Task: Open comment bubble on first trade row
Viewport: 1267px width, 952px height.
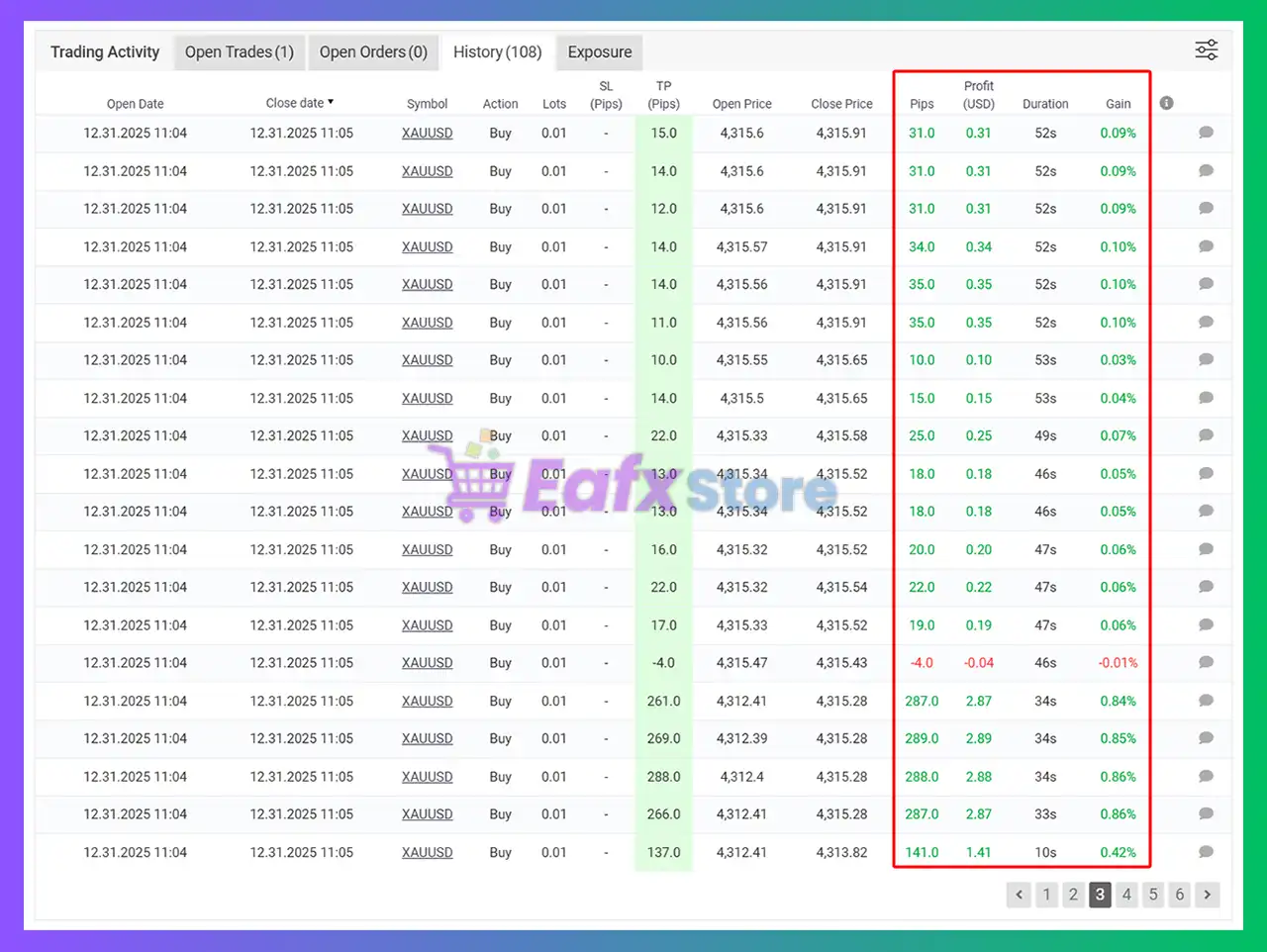Action: click(1206, 133)
